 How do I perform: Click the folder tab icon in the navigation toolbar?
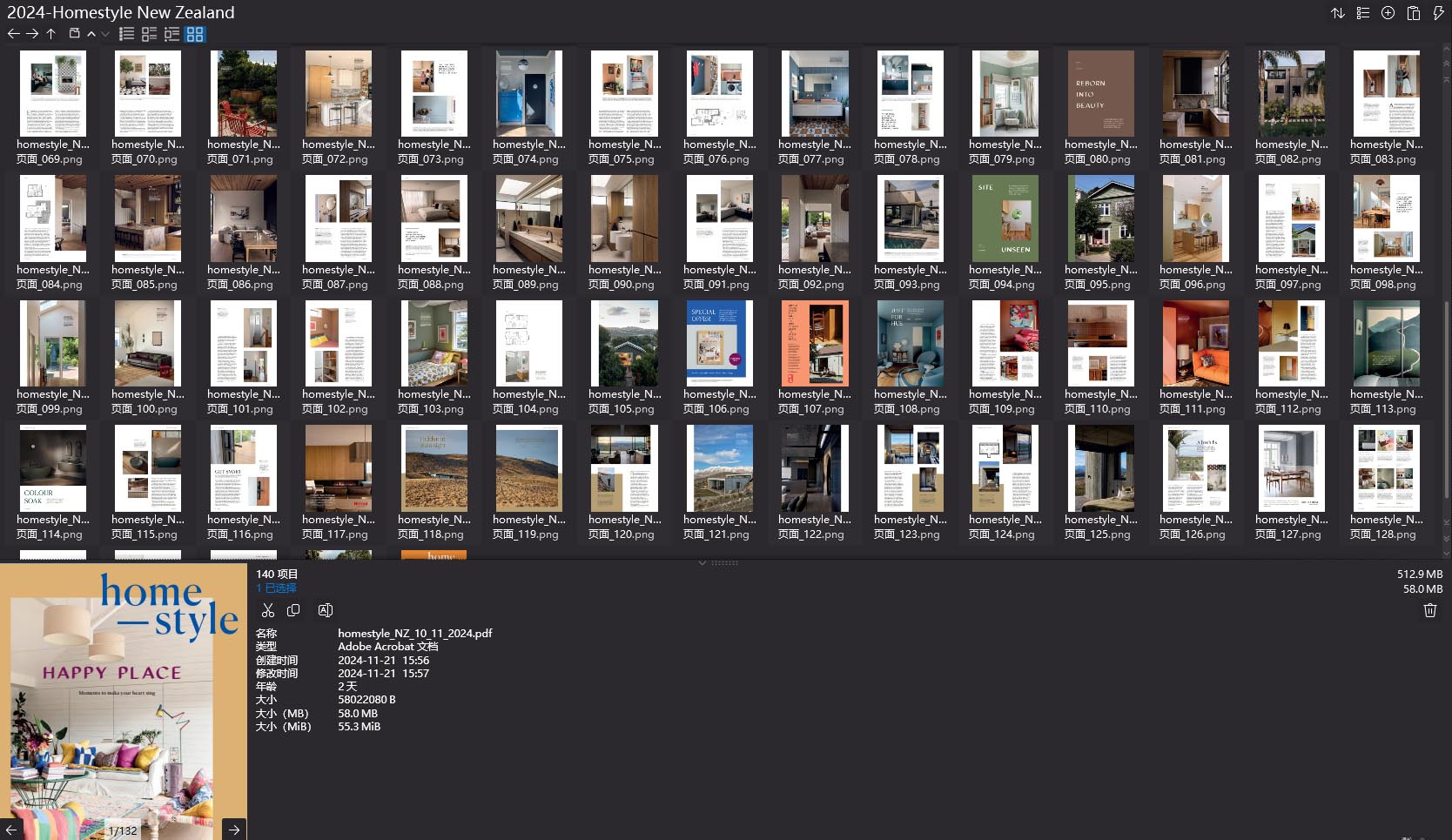click(x=75, y=34)
